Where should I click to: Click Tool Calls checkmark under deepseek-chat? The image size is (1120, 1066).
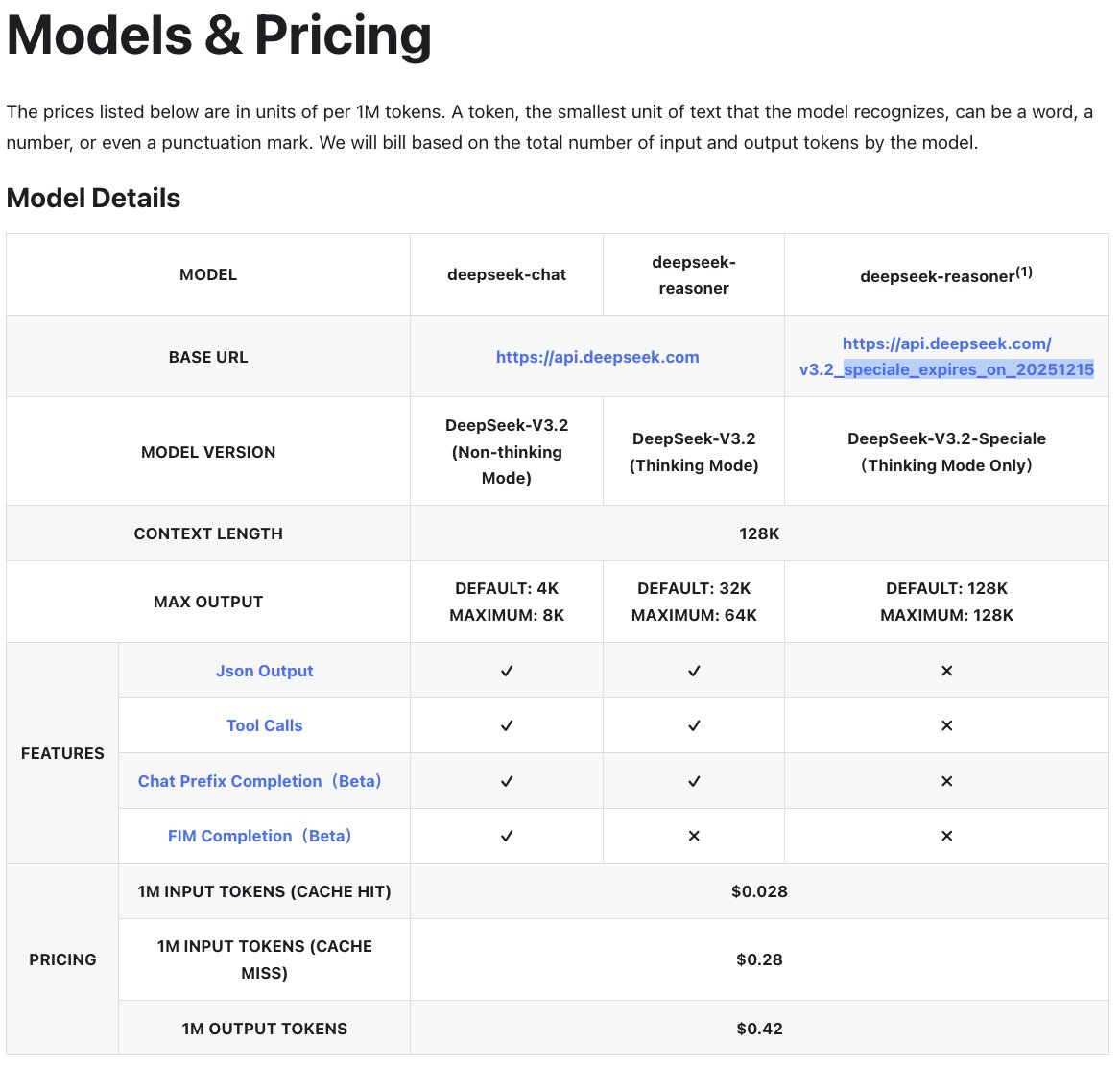507,725
